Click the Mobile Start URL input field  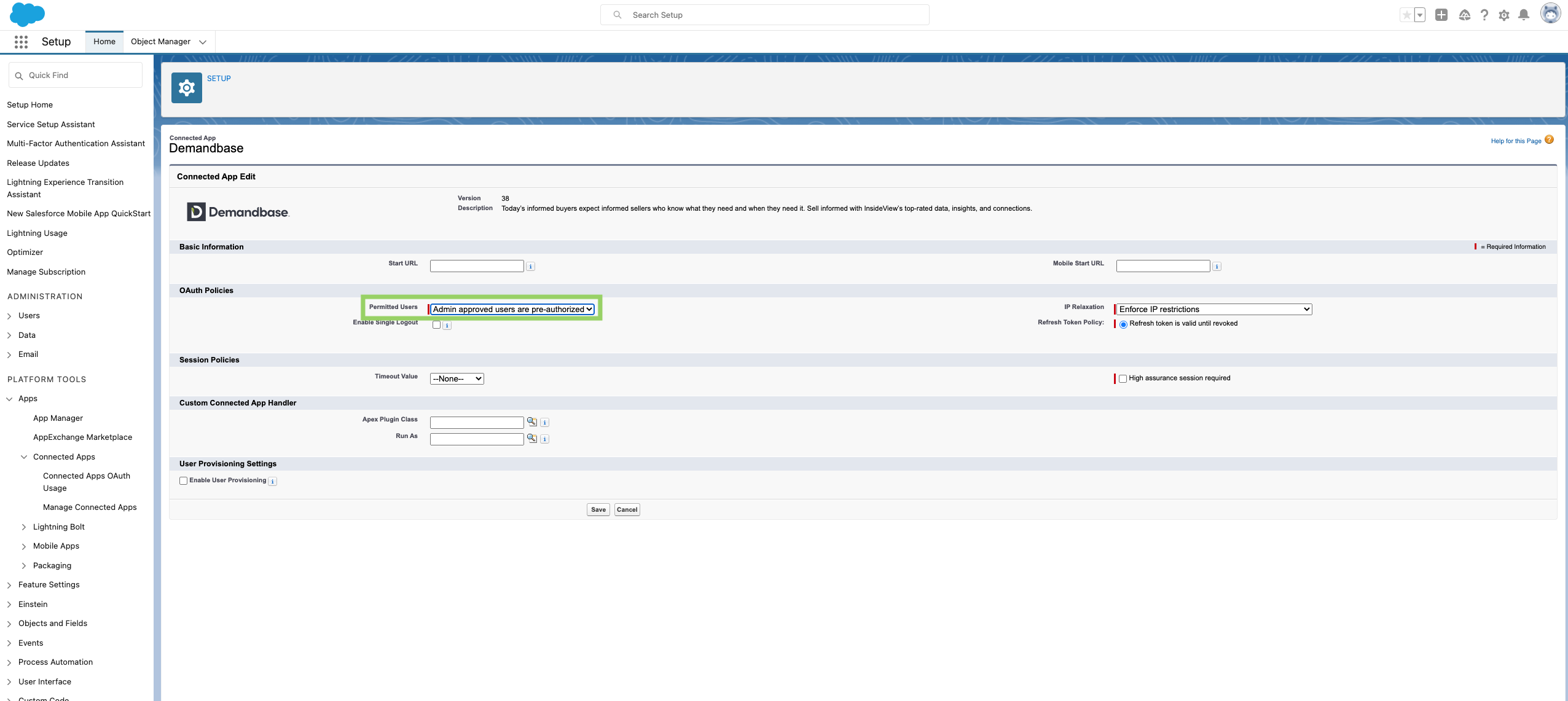point(1163,266)
